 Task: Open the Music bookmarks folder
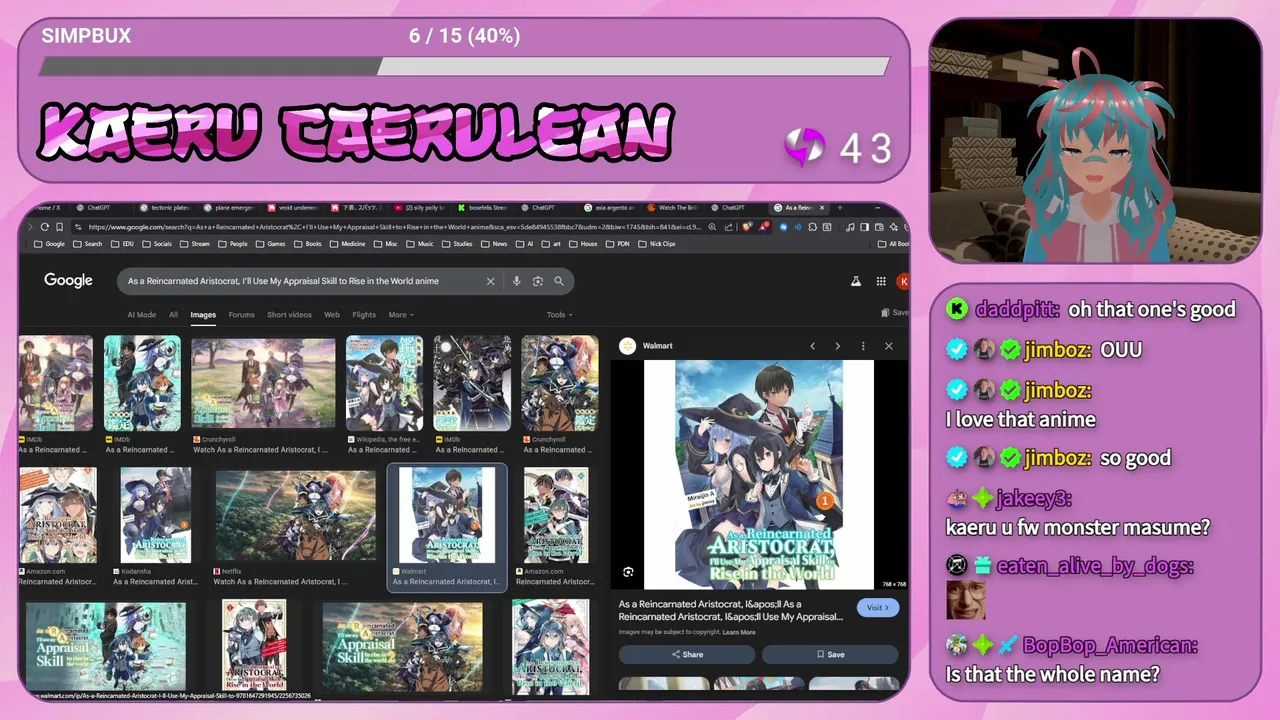pos(420,244)
